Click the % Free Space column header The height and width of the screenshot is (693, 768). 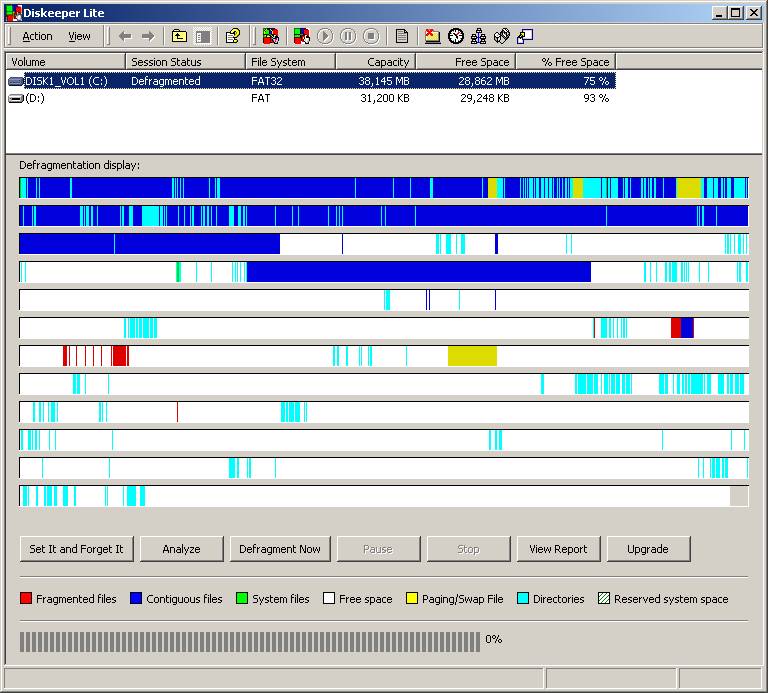pyautogui.click(x=566, y=62)
